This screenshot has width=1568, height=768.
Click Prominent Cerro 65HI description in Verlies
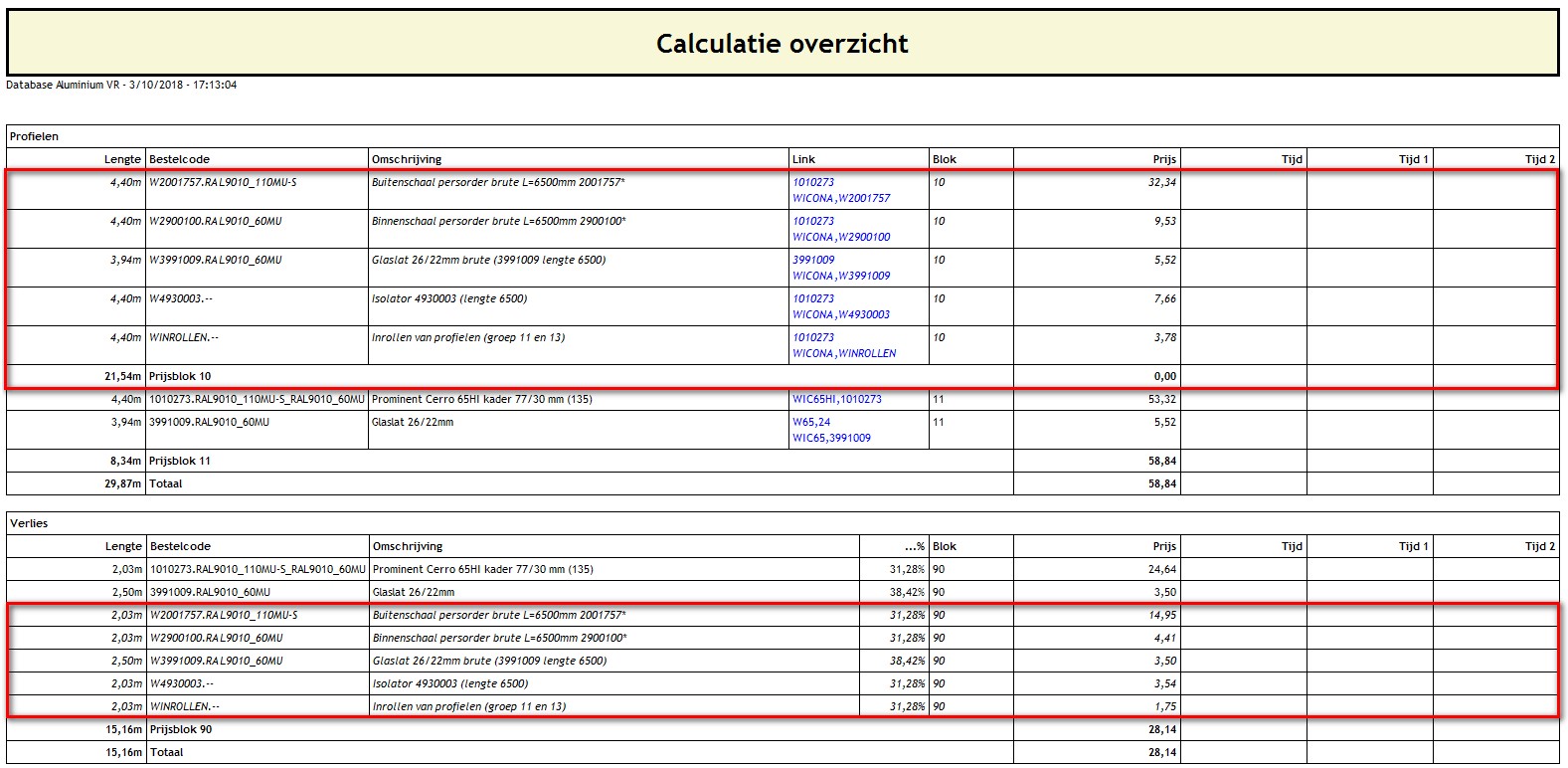[483, 569]
